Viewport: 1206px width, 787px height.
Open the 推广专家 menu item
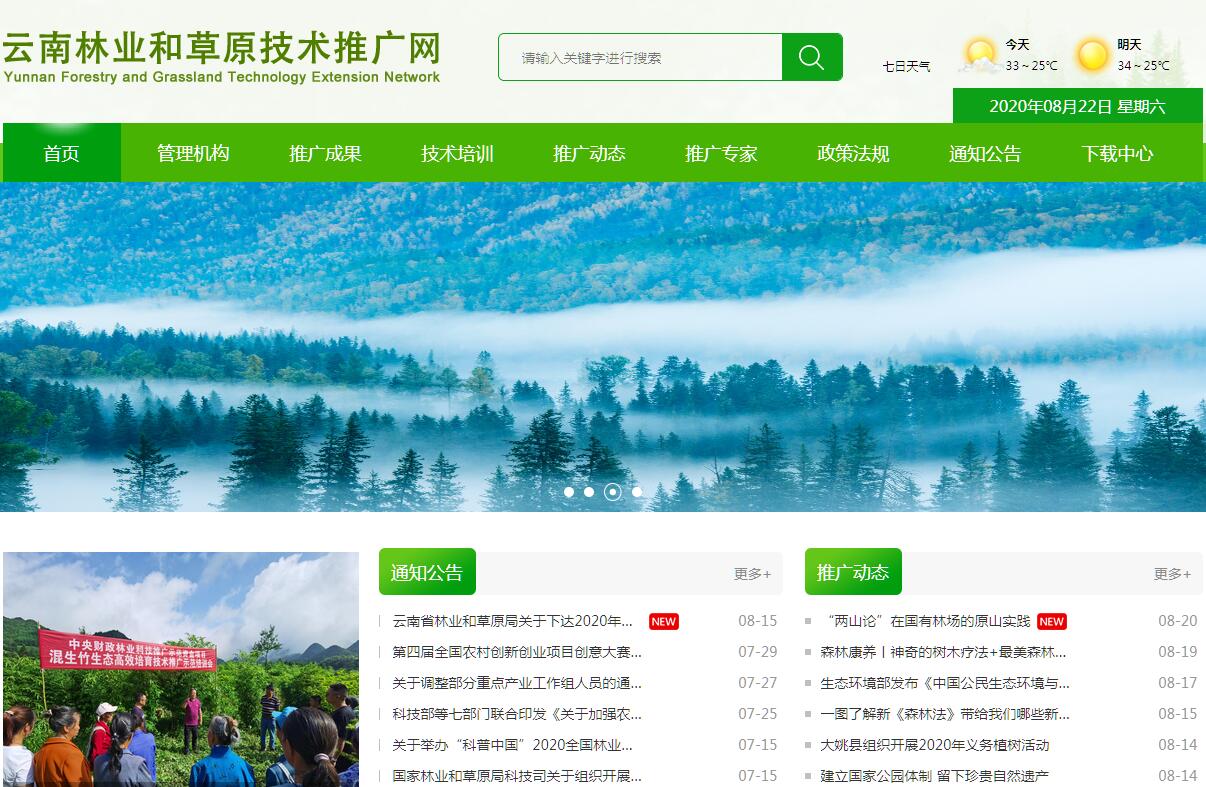pos(721,153)
